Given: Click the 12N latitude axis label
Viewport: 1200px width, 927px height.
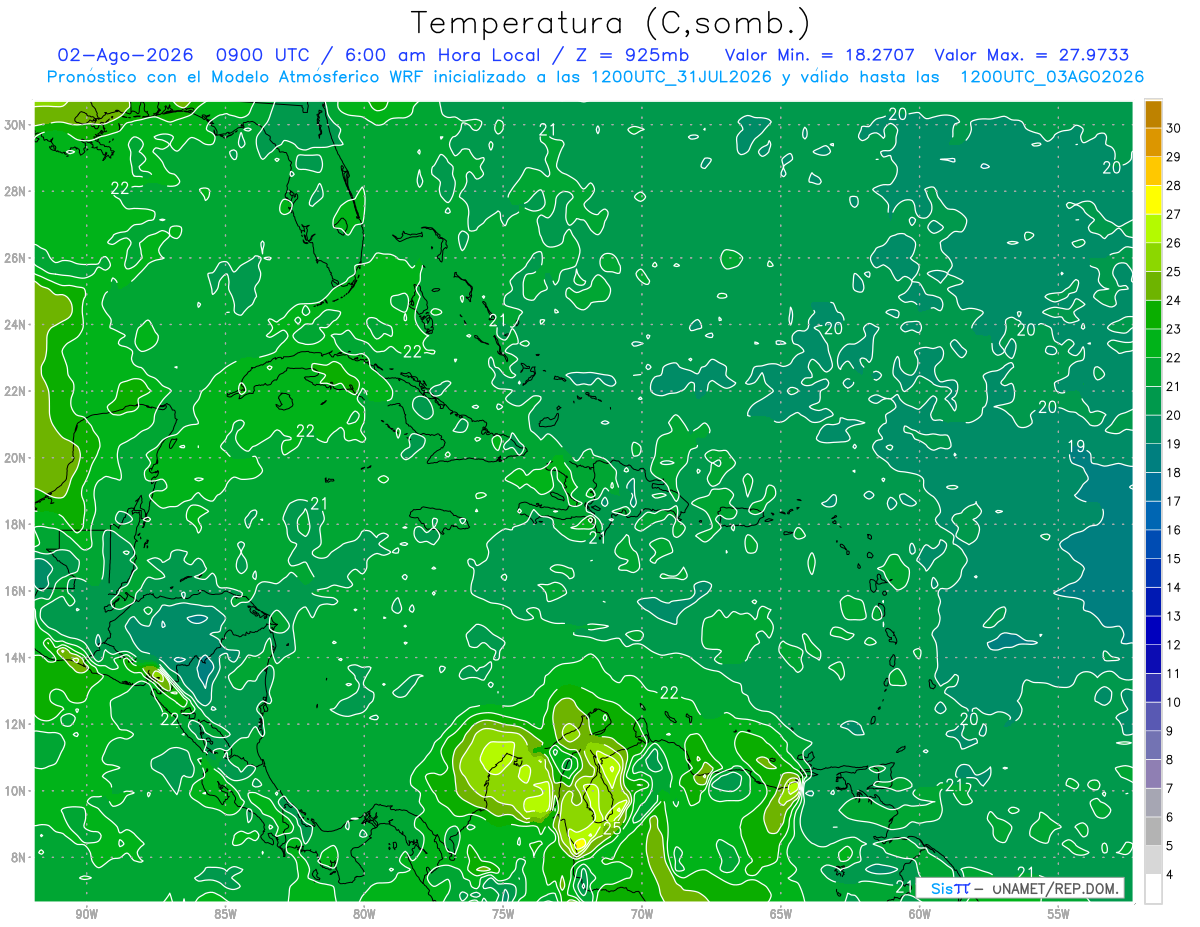Looking at the screenshot, I should tap(17, 724).
